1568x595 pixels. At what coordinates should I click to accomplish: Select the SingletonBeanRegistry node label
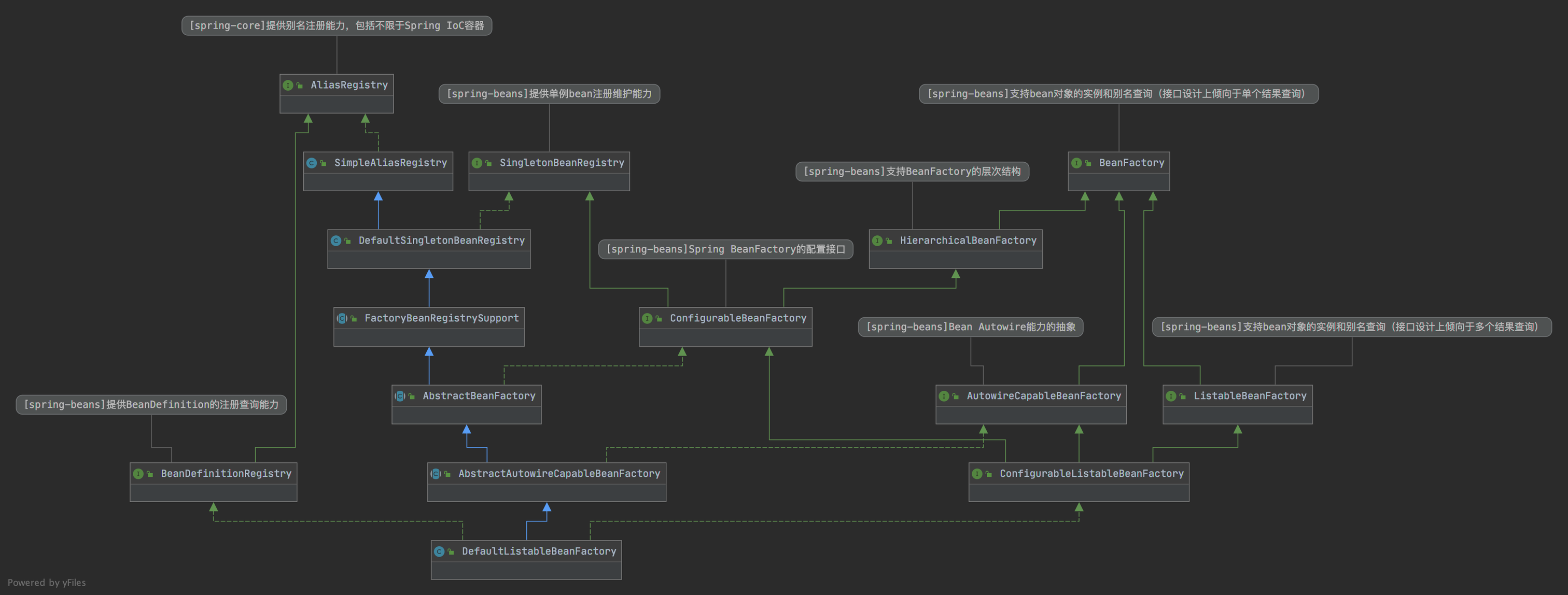click(561, 163)
